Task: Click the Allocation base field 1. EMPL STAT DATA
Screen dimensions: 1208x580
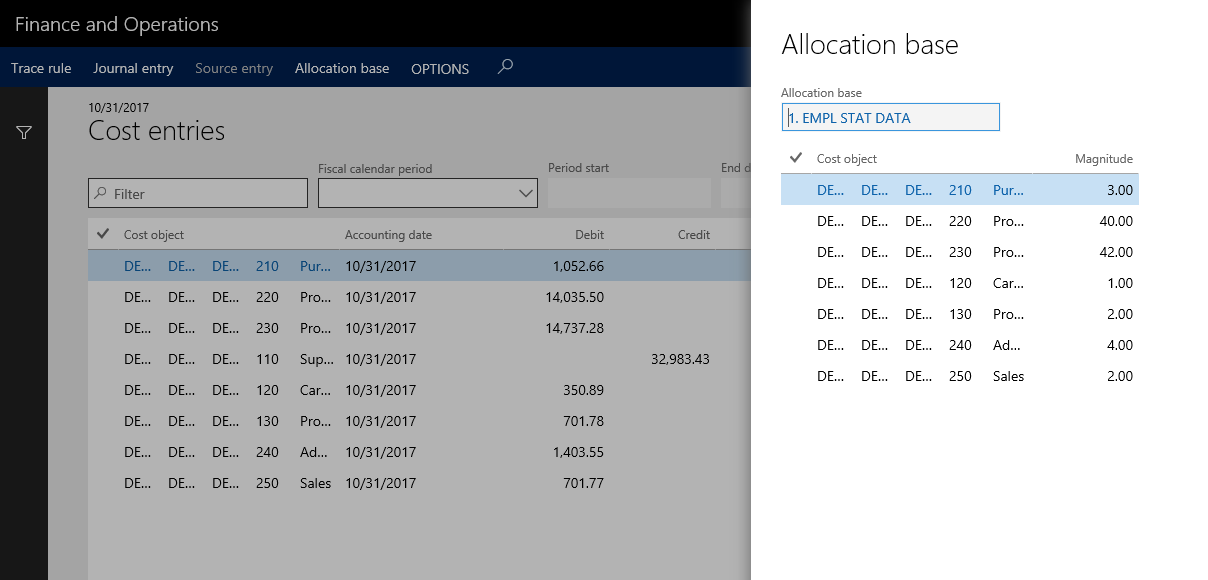Action: [890, 118]
